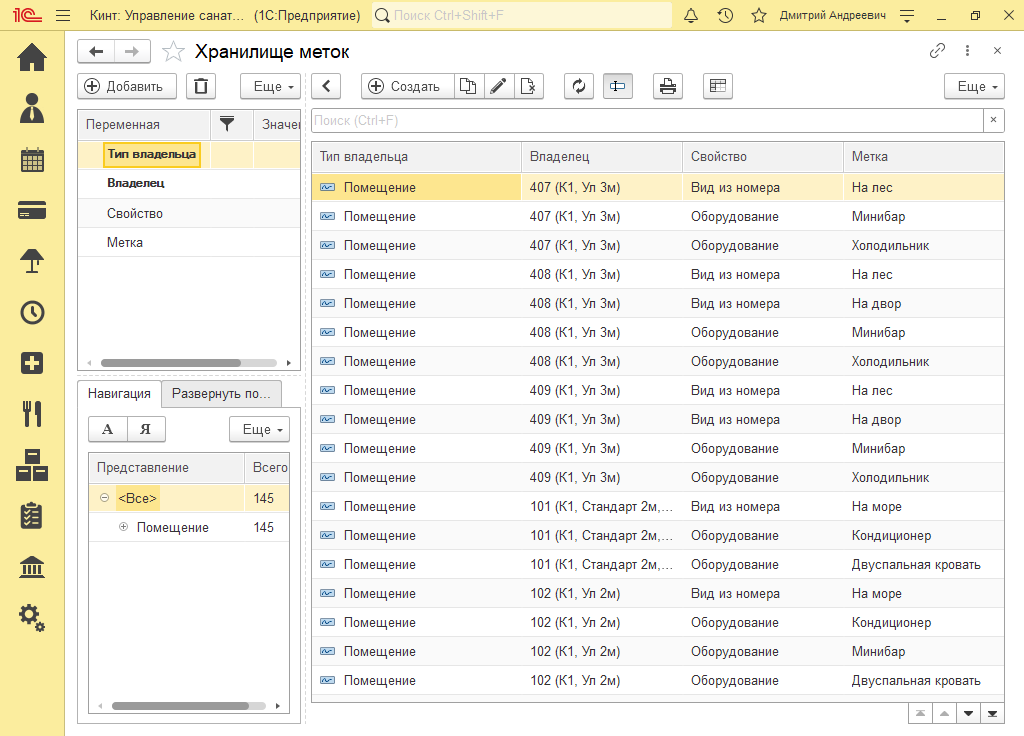Click the navigation panel horizontal scrollbar
The width and height of the screenshot is (1024, 736).
click(x=180, y=705)
